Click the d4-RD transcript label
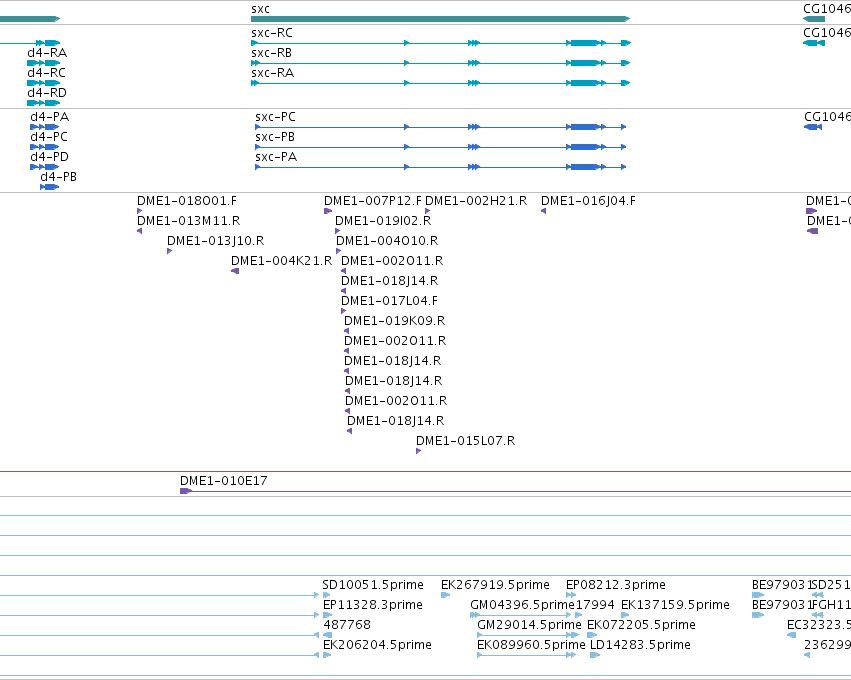Image resolution: width=851 pixels, height=680 pixels. 47,93
